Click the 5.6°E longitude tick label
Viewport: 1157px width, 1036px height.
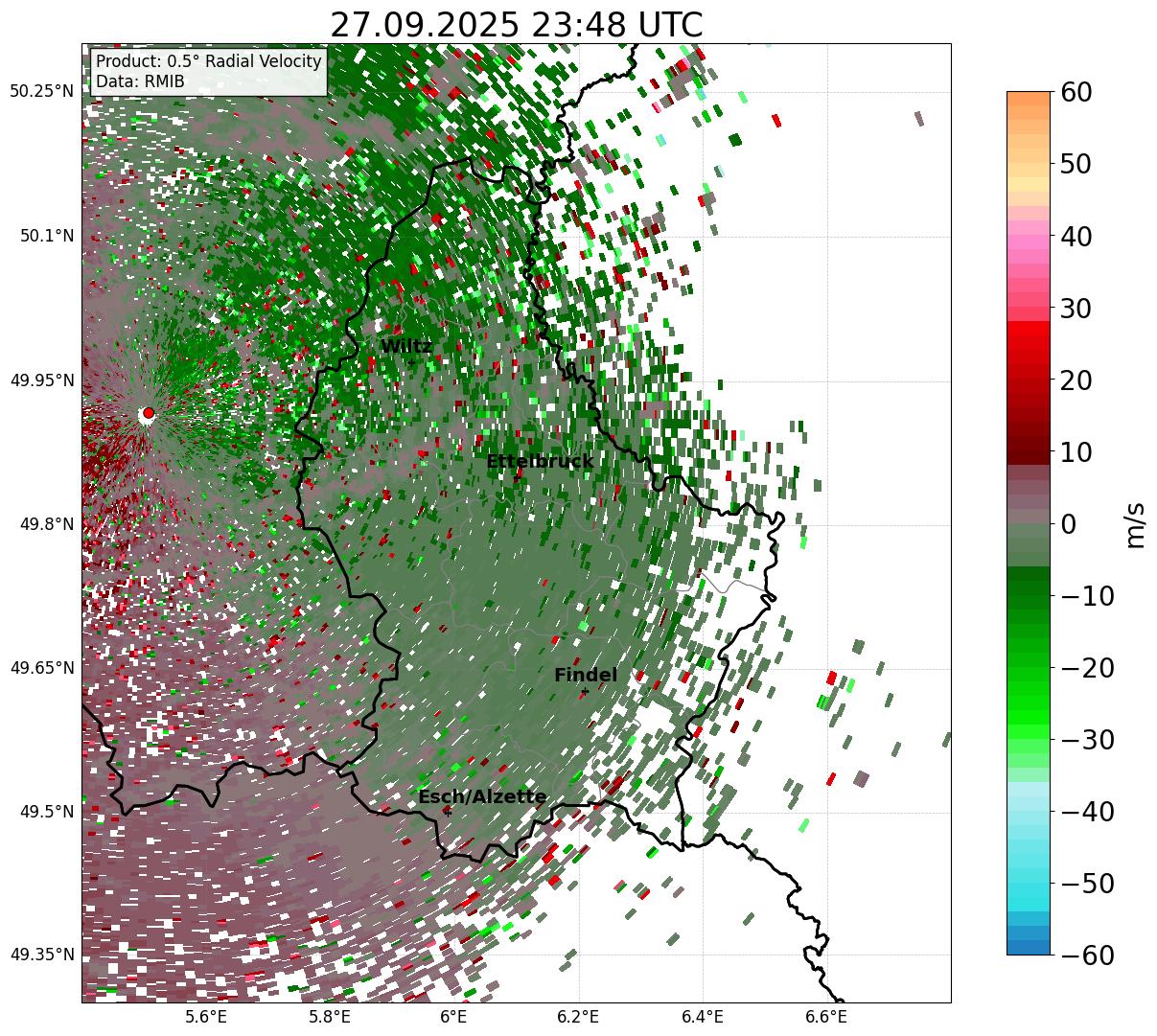coord(205,1016)
